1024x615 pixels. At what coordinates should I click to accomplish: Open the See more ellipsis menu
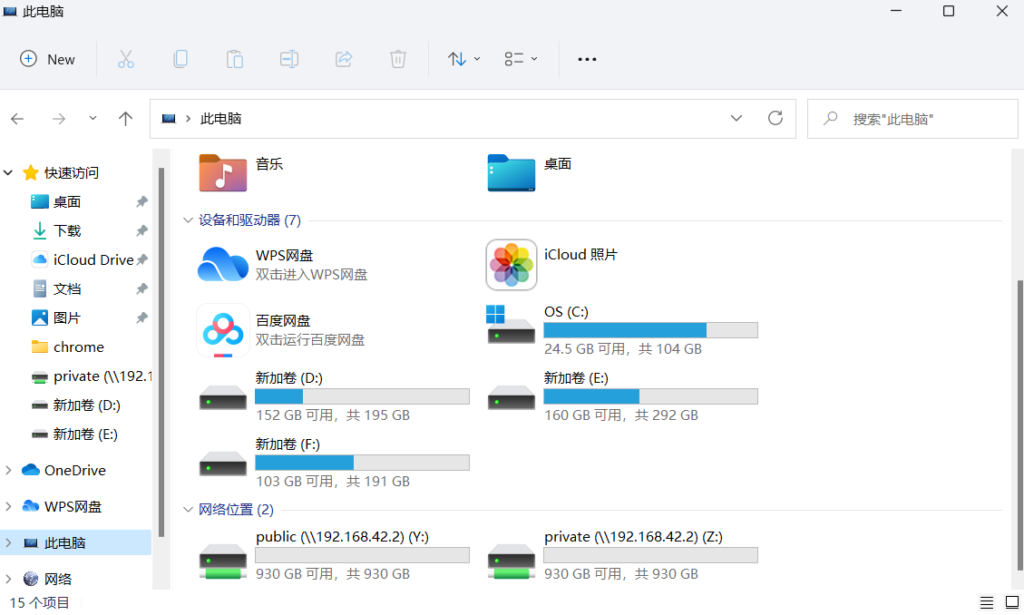click(587, 59)
